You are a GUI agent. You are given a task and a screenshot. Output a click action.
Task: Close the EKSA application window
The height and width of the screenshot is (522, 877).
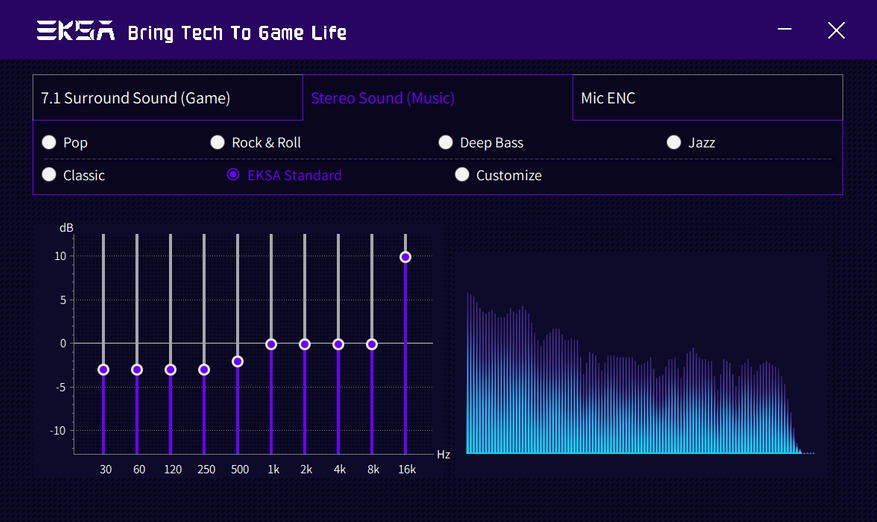coord(836,30)
